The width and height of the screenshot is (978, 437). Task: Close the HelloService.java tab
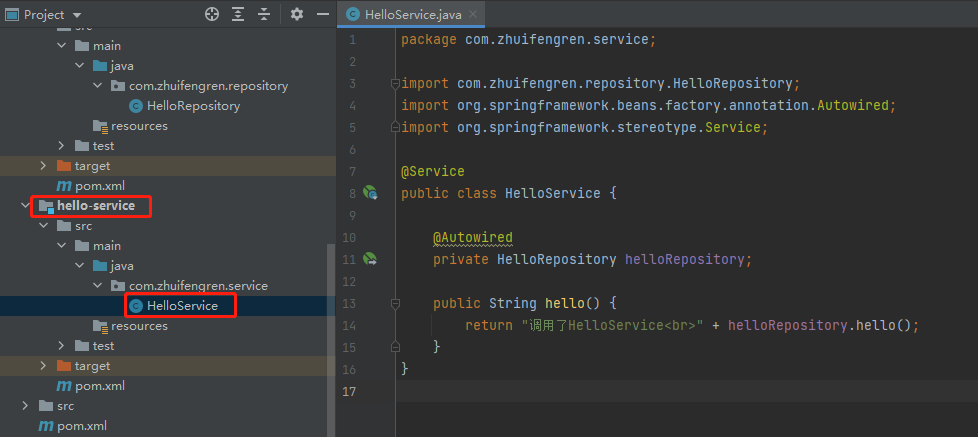coord(472,15)
